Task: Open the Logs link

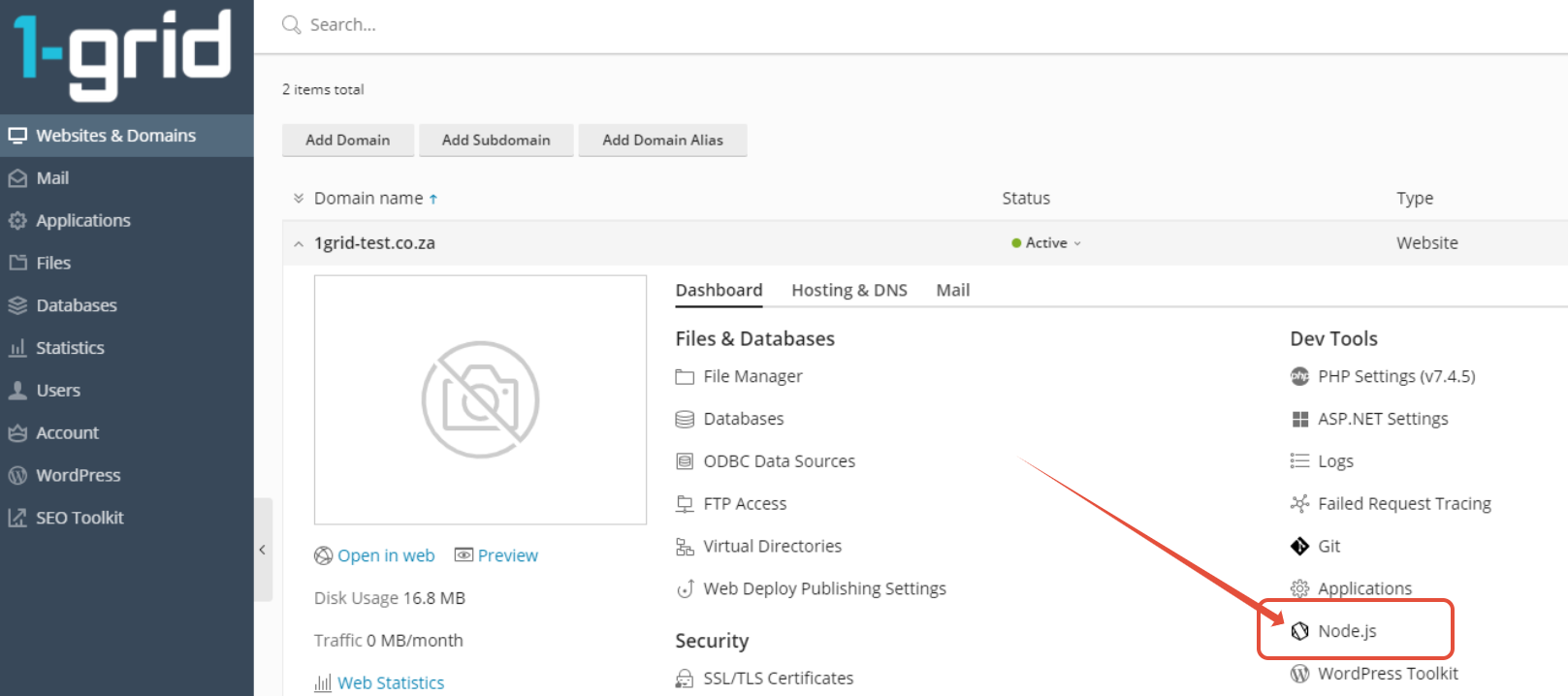Action: (1335, 461)
